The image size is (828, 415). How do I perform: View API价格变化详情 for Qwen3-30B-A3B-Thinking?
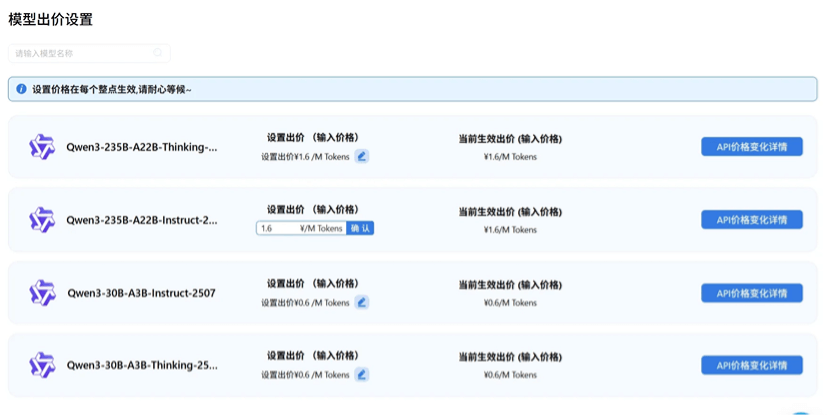[751, 365]
